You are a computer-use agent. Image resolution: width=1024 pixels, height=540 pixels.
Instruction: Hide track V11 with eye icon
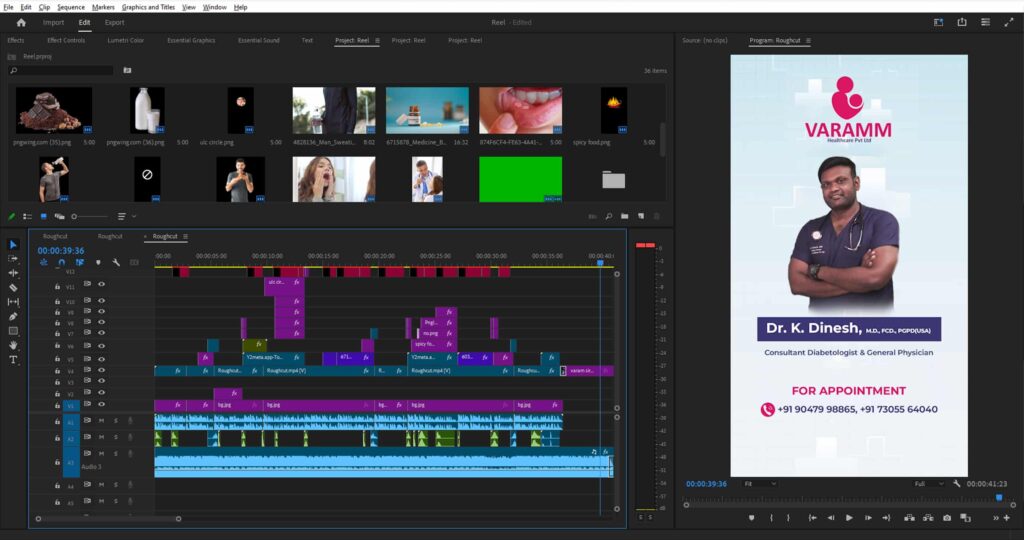point(101,284)
